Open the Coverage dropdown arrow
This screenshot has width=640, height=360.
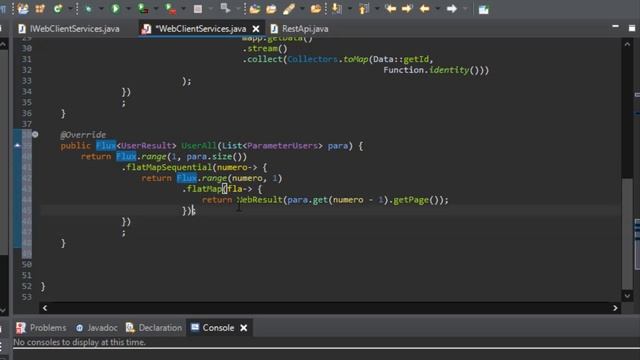tap(156, 9)
